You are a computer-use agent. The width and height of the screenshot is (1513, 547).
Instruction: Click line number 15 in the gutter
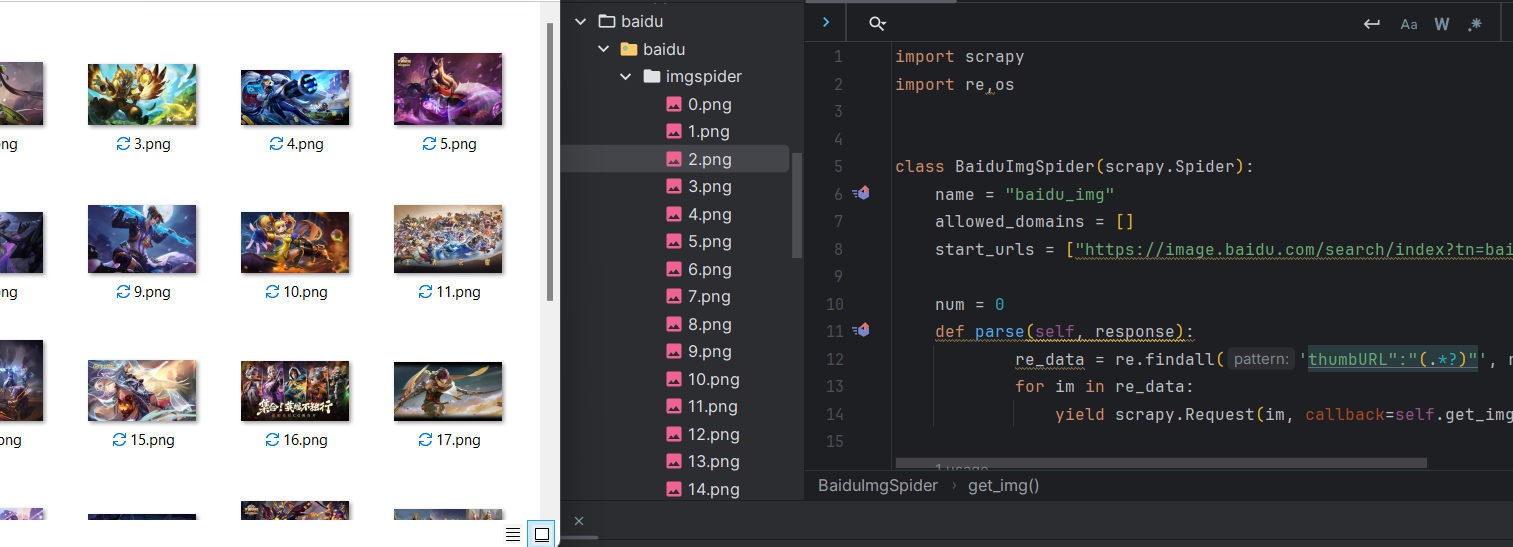click(x=834, y=441)
